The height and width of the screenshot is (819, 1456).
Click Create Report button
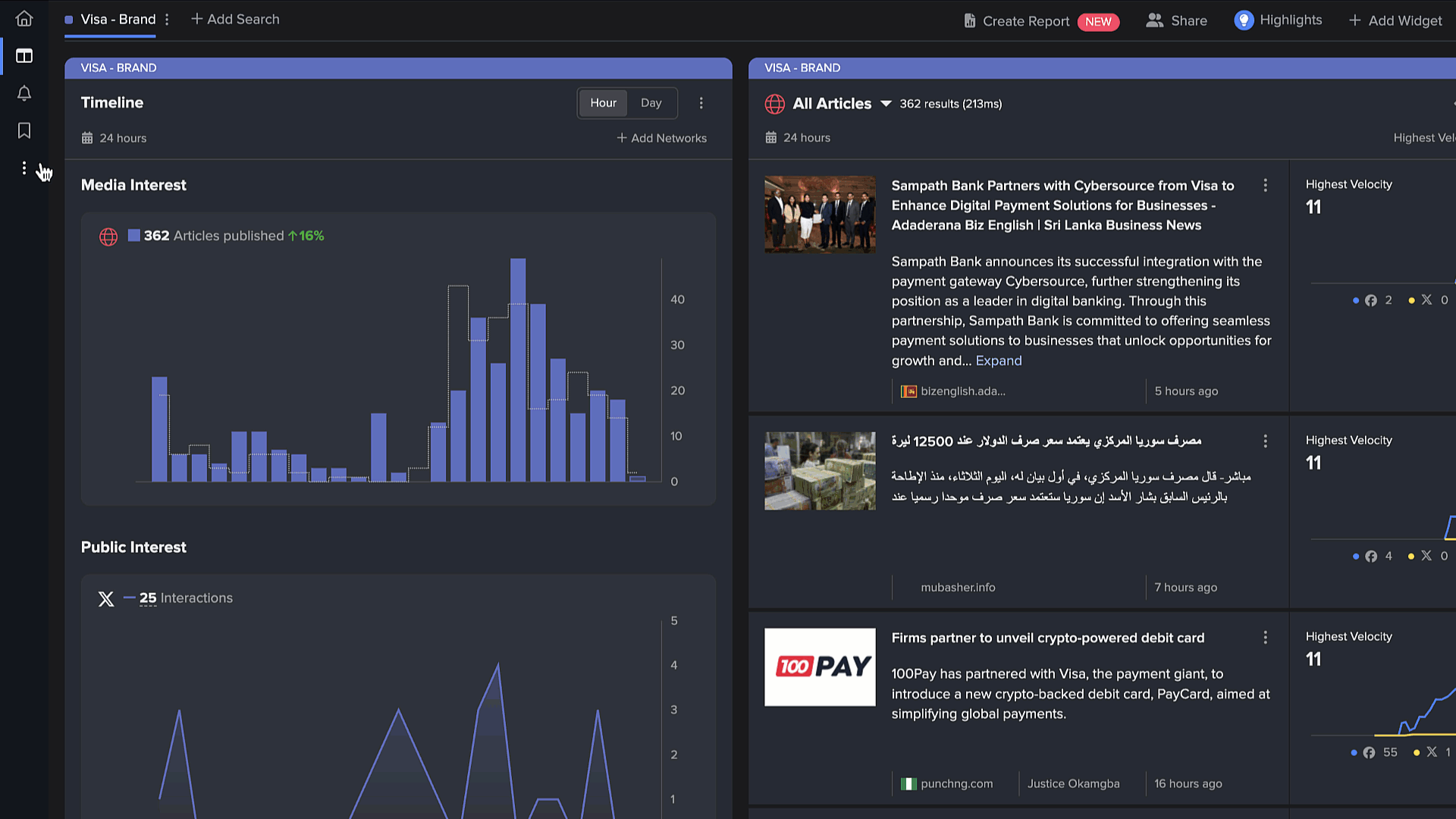(1041, 21)
